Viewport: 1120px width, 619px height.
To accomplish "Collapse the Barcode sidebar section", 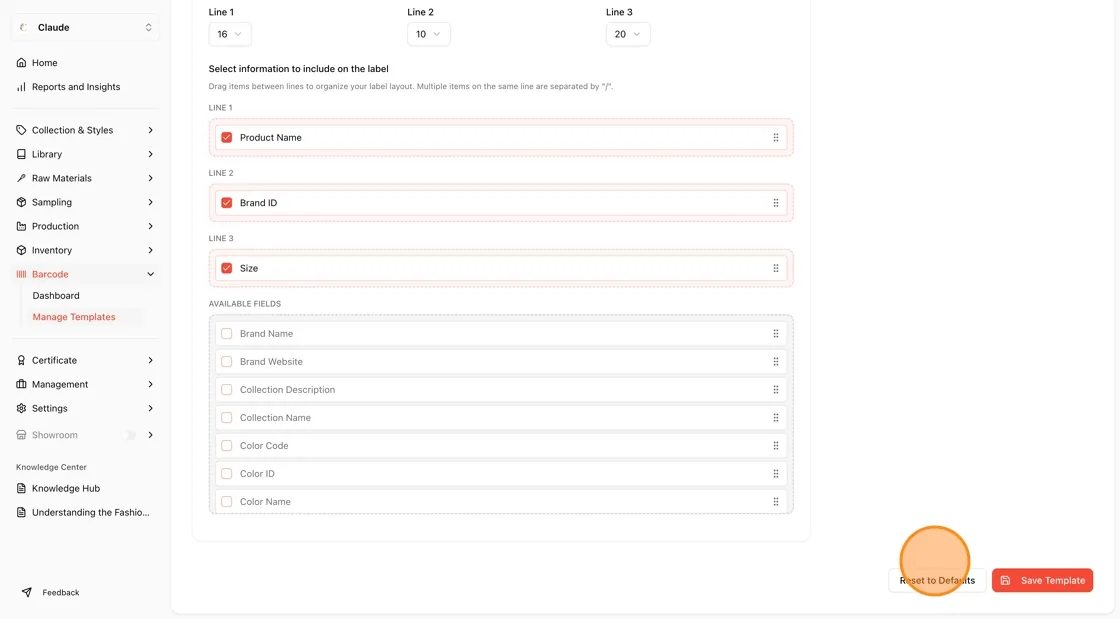I will pos(150,274).
